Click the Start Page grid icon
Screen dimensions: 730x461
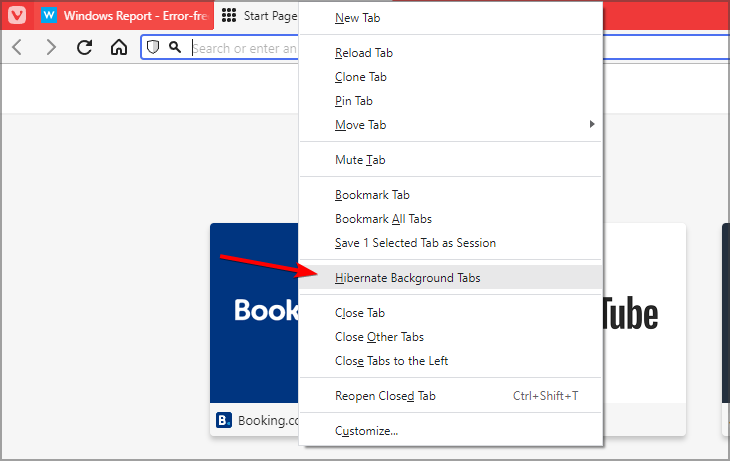pos(229,15)
